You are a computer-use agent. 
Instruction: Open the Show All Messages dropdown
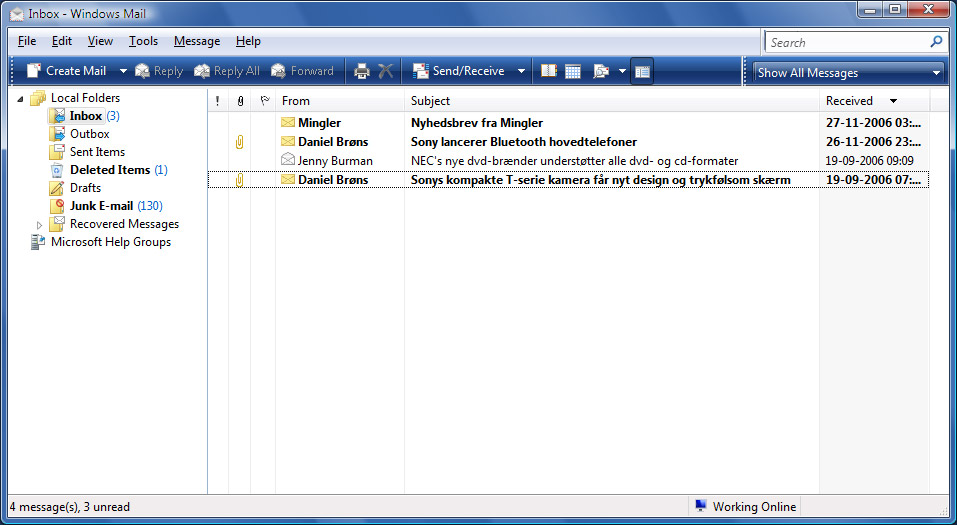coord(848,72)
